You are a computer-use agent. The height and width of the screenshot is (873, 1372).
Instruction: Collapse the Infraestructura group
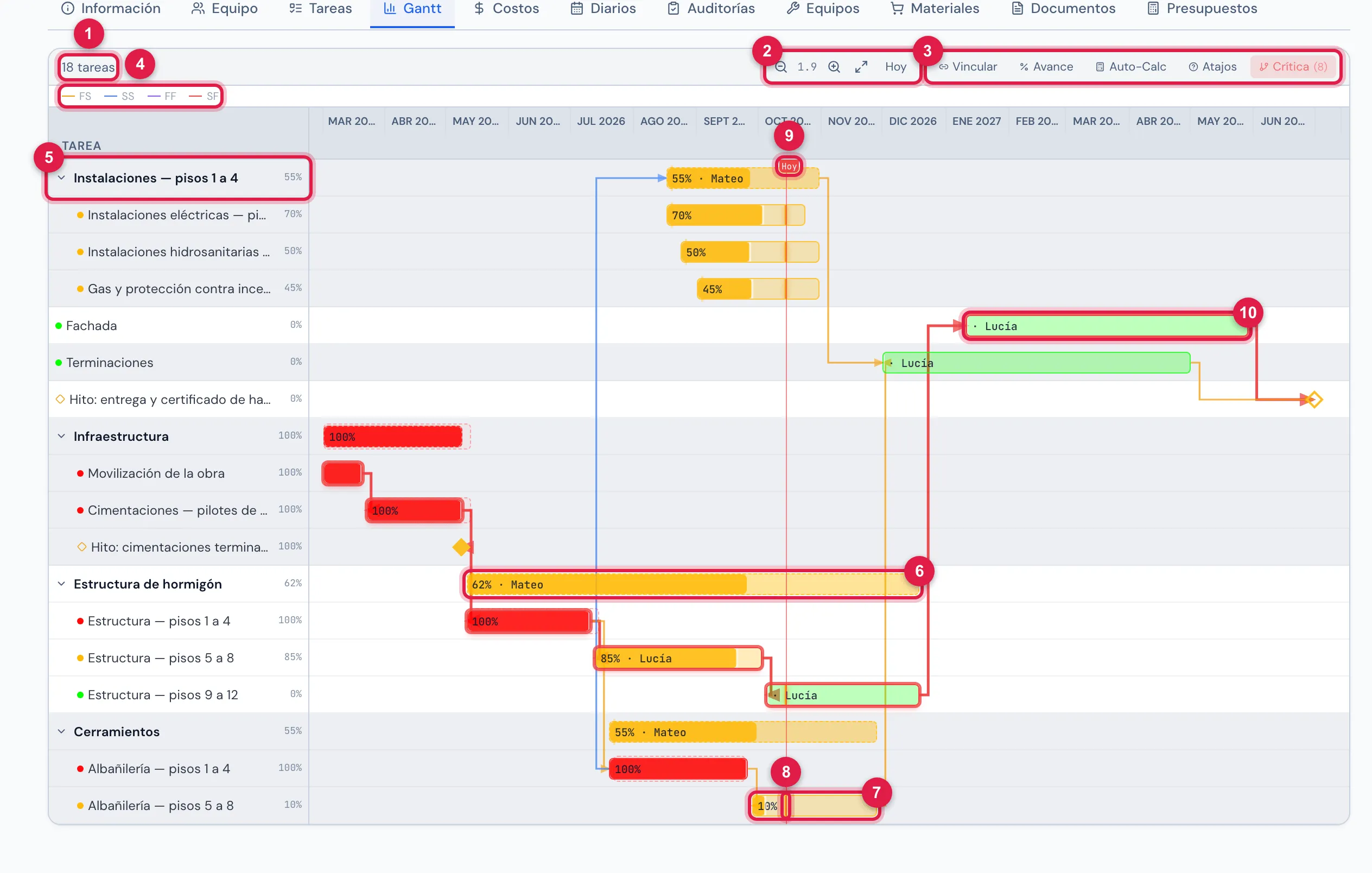[61, 436]
